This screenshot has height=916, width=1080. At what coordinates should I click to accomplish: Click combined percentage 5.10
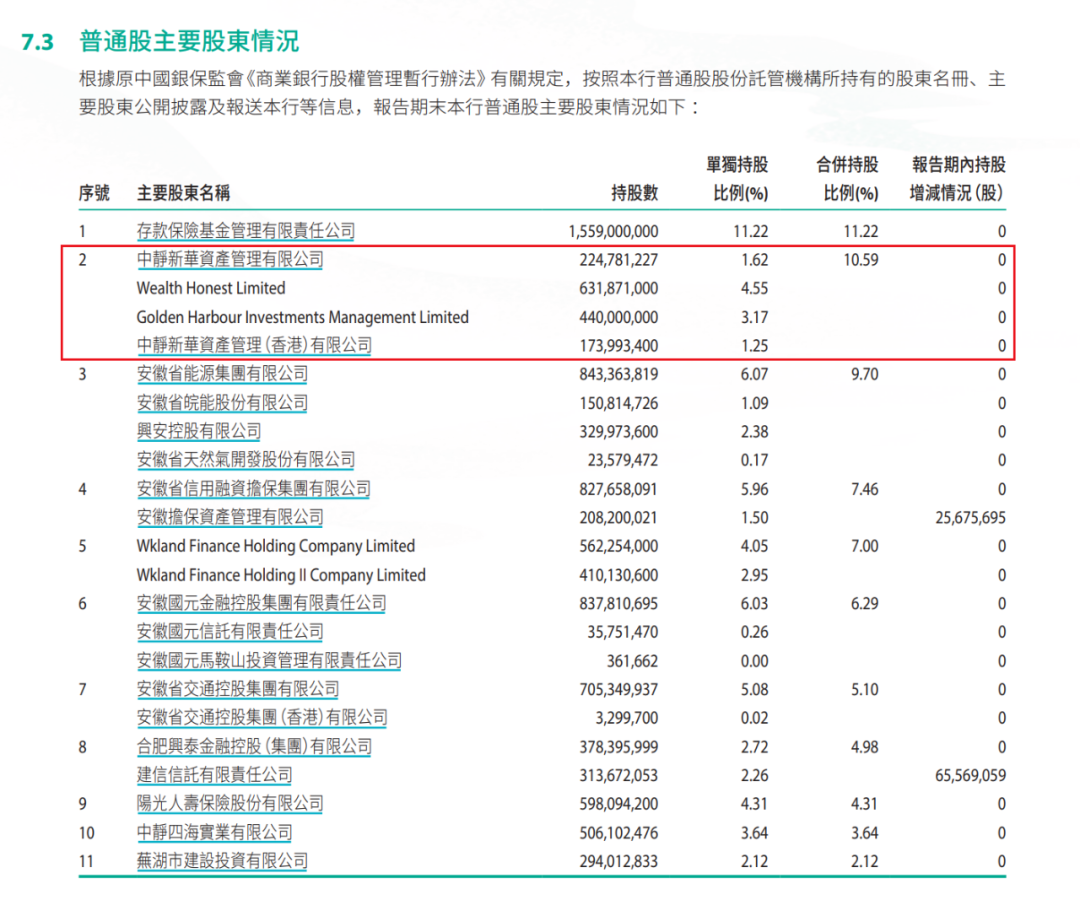pyautogui.click(x=864, y=689)
